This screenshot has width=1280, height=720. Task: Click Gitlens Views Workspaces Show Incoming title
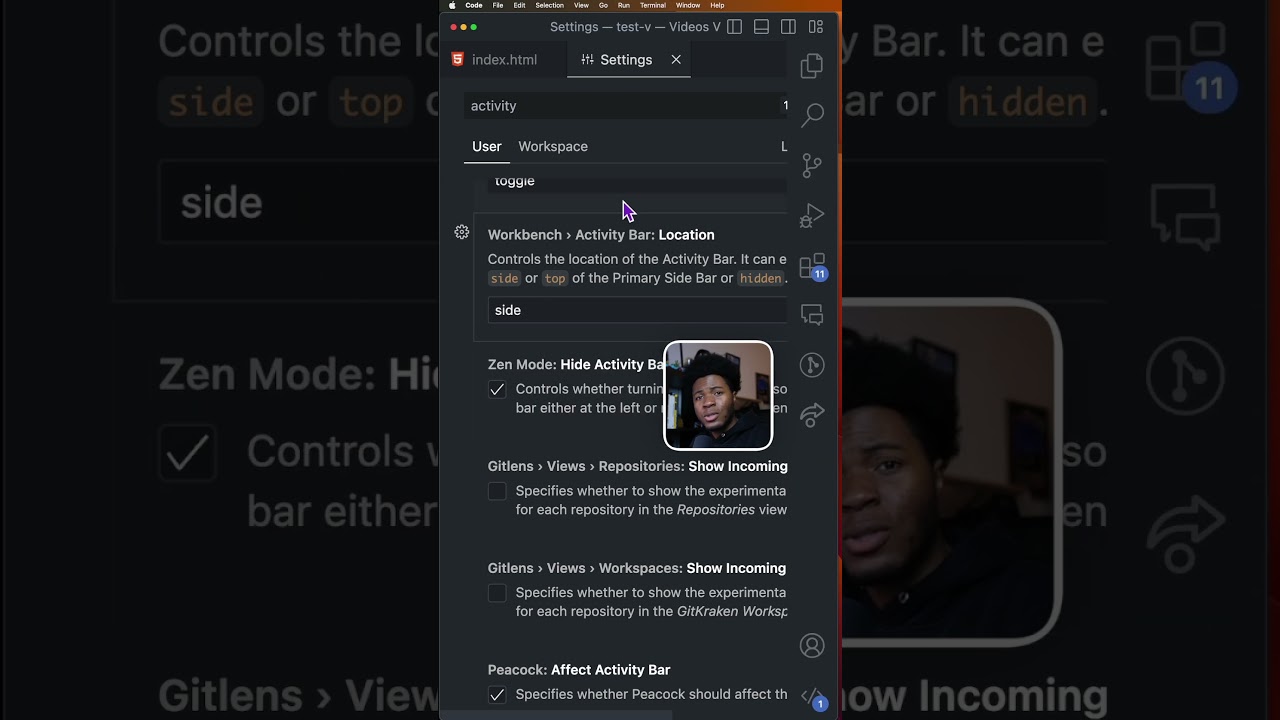(637, 568)
